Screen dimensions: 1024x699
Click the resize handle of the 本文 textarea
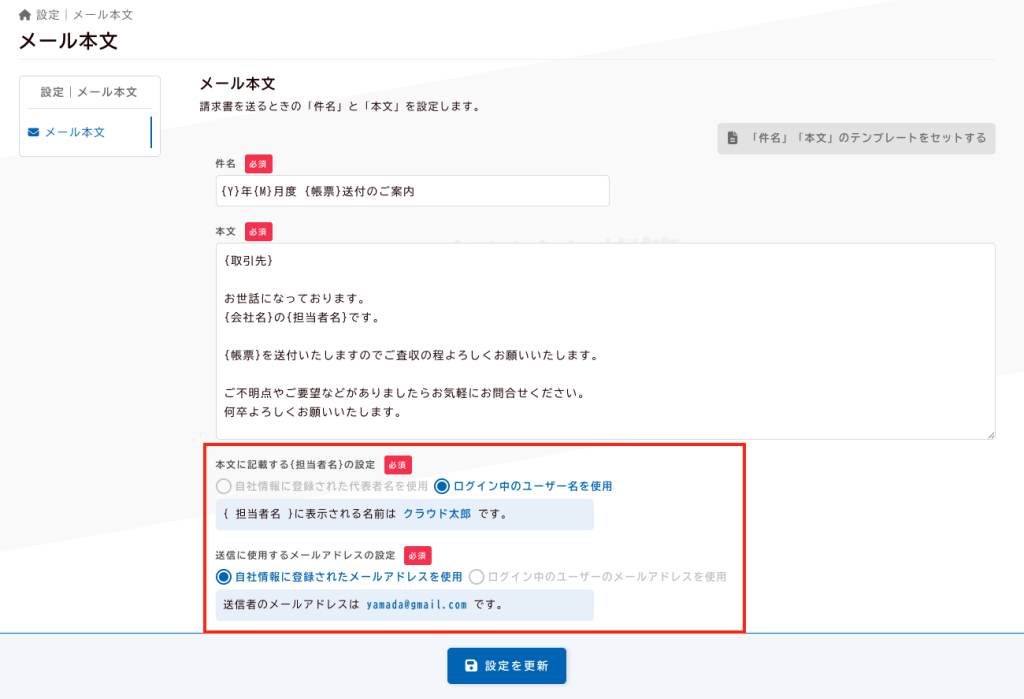(x=990, y=434)
